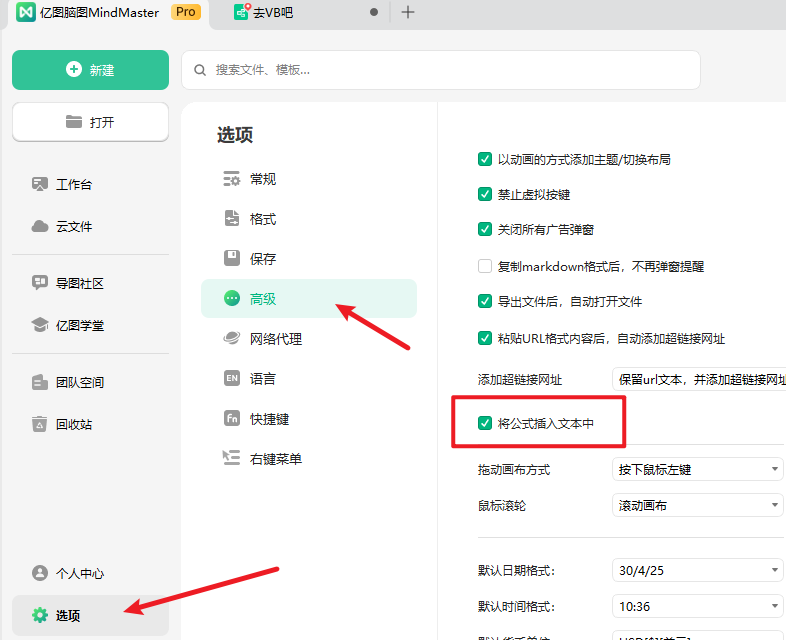This screenshot has width=786, height=640.
Task: Click the 工作台 workbench icon
Action: [40, 184]
